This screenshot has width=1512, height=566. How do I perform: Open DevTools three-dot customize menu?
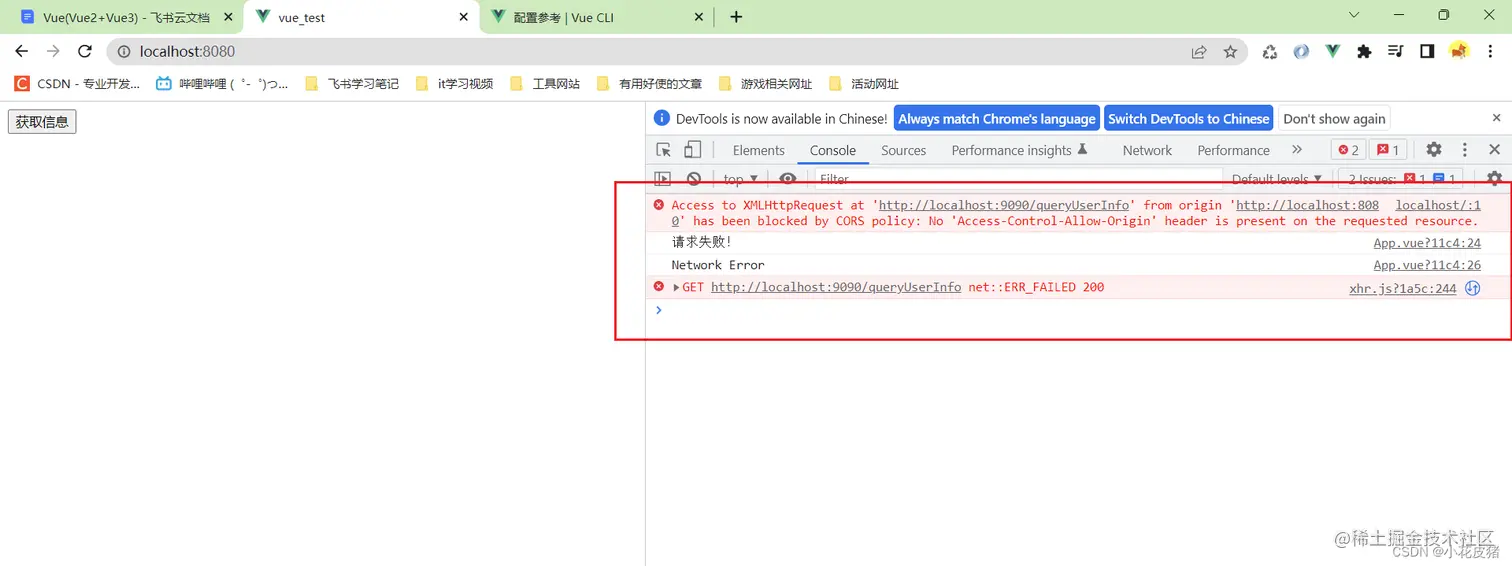coord(1465,150)
